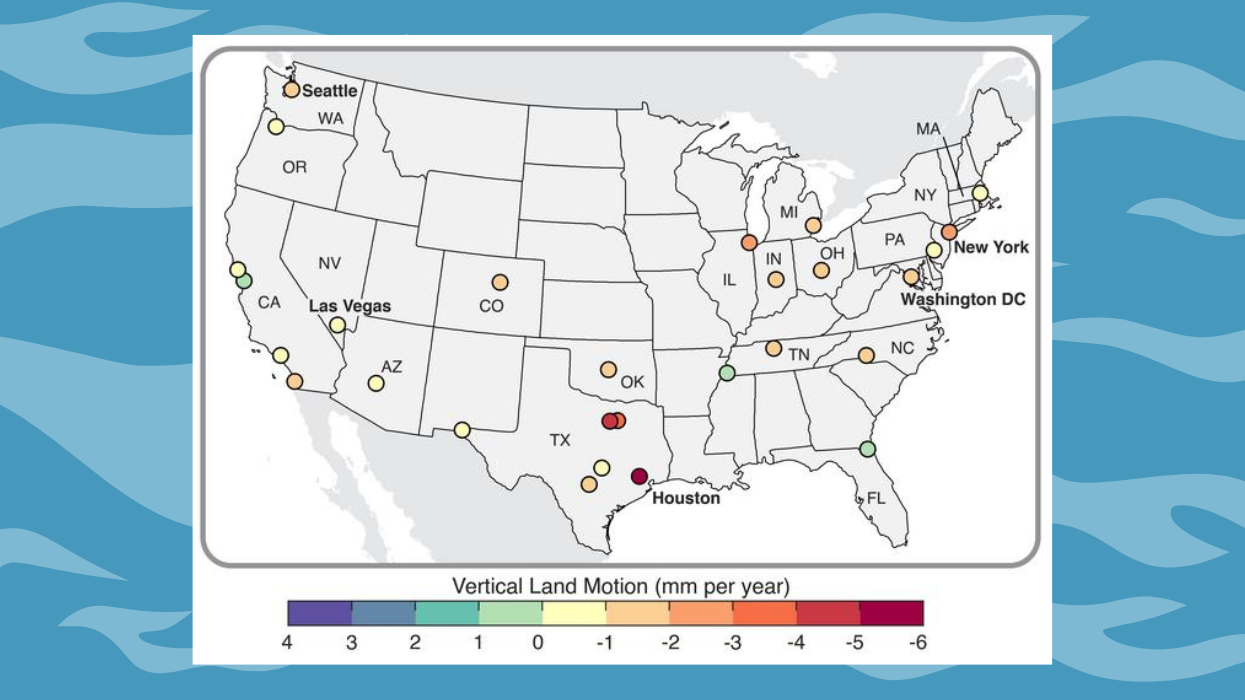Click the Tennessee data marker

pyautogui.click(x=774, y=349)
